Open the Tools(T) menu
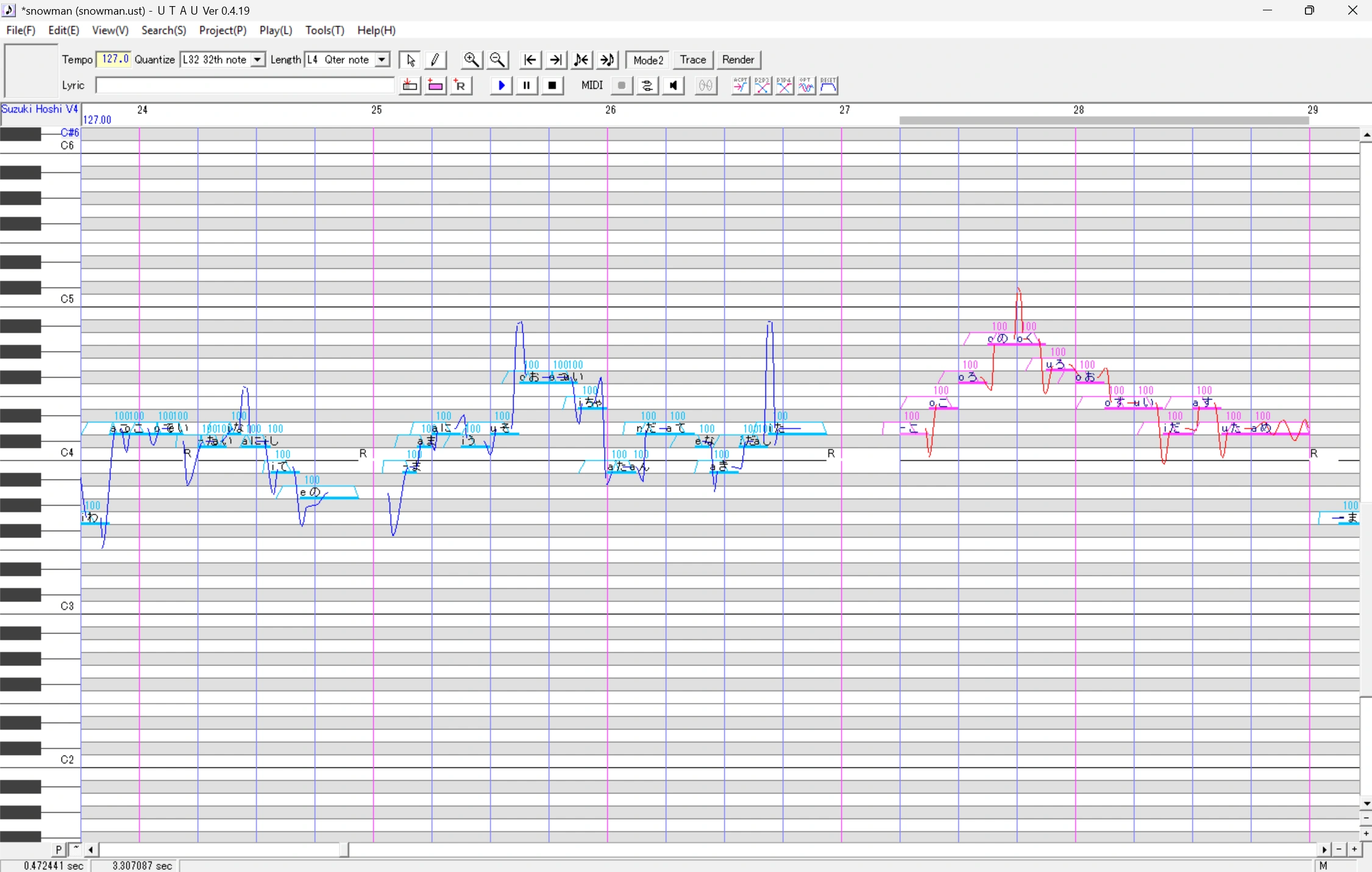Viewport: 1372px width, 872px height. [x=324, y=30]
